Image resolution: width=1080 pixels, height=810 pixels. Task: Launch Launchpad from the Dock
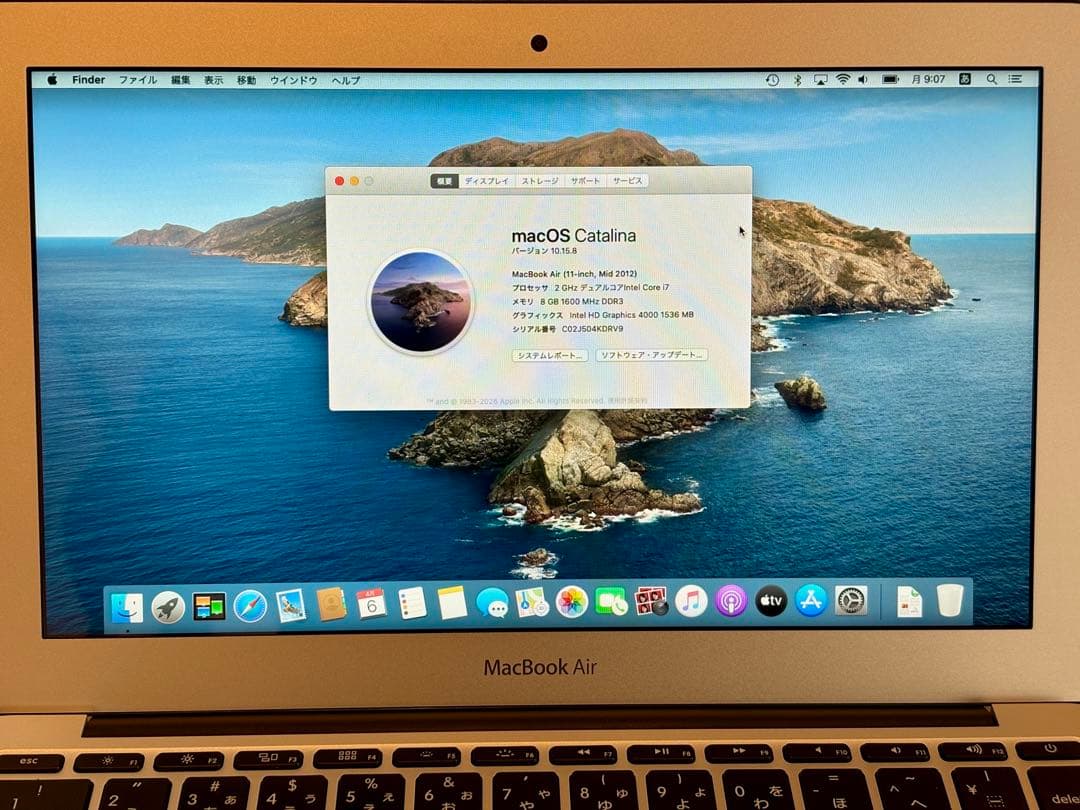coord(168,604)
